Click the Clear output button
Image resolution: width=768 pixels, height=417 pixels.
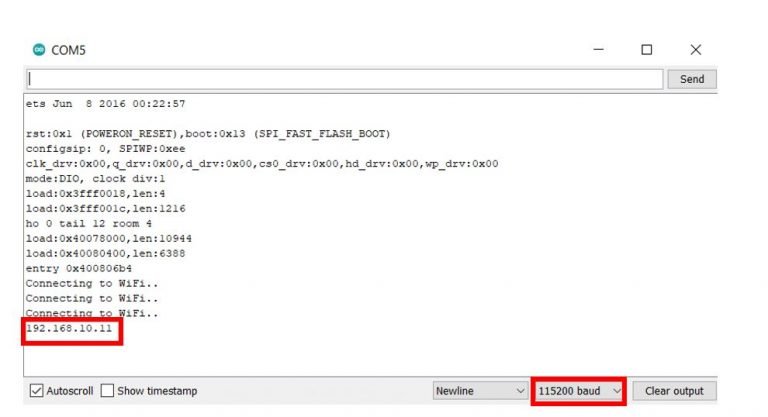click(674, 391)
